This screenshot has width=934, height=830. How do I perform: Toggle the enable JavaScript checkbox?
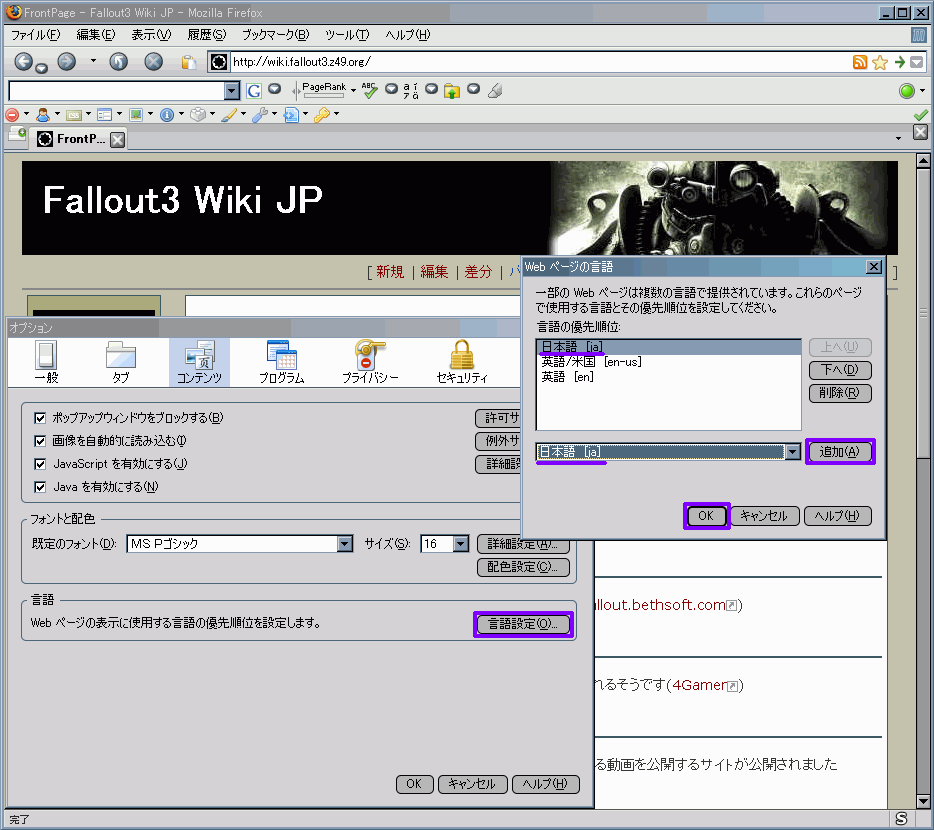coord(41,464)
